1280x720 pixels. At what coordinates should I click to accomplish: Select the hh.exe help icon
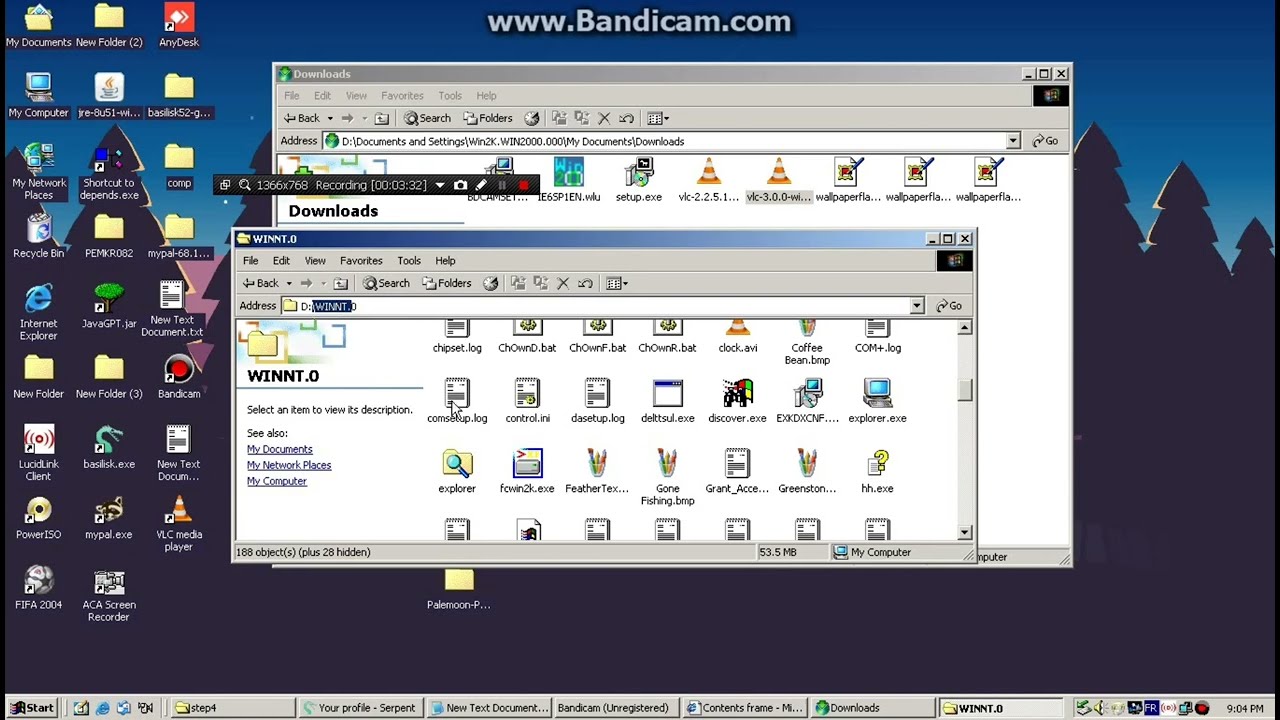point(877,470)
